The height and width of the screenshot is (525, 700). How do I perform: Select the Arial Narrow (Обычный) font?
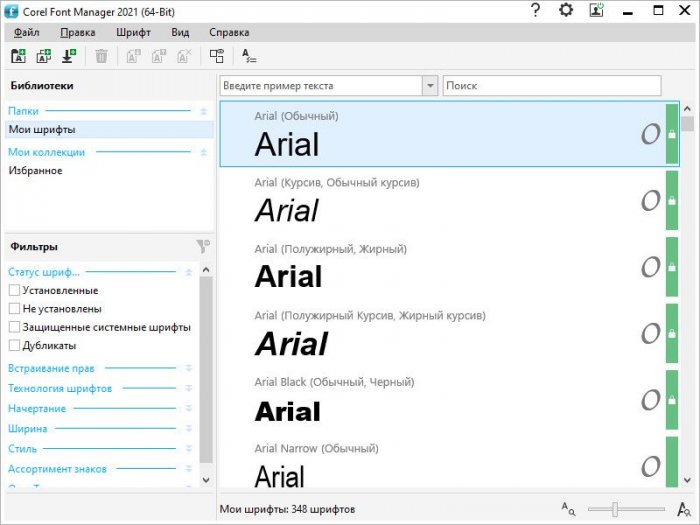[x=449, y=462]
